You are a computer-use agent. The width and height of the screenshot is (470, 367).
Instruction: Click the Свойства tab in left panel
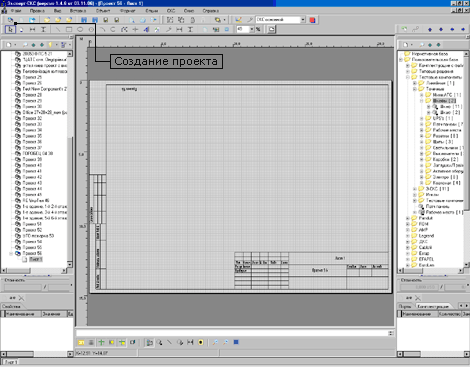[11, 306]
